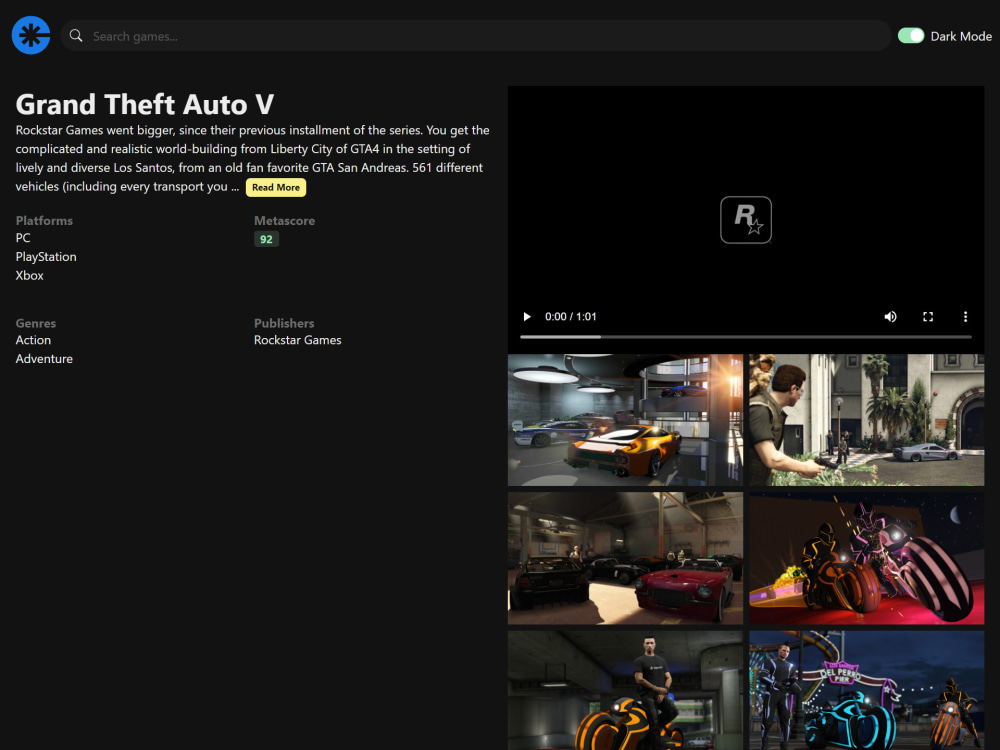Click the Xbox platform entry
Image resolution: width=1000 pixels, height=750 pixels.
[x=29, y=276]
